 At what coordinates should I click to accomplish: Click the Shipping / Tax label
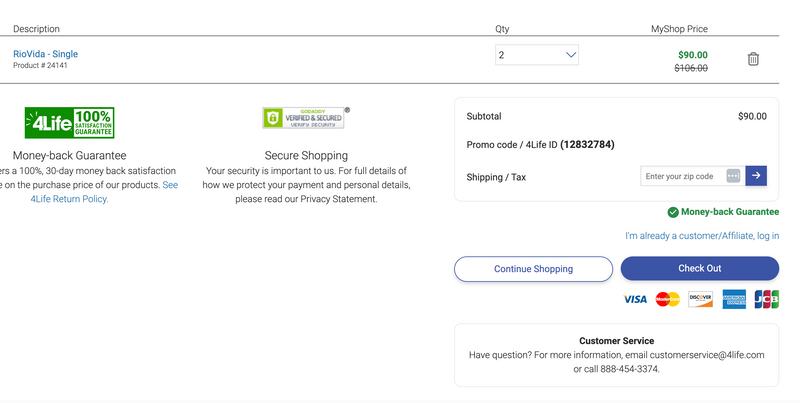(496, 177)
